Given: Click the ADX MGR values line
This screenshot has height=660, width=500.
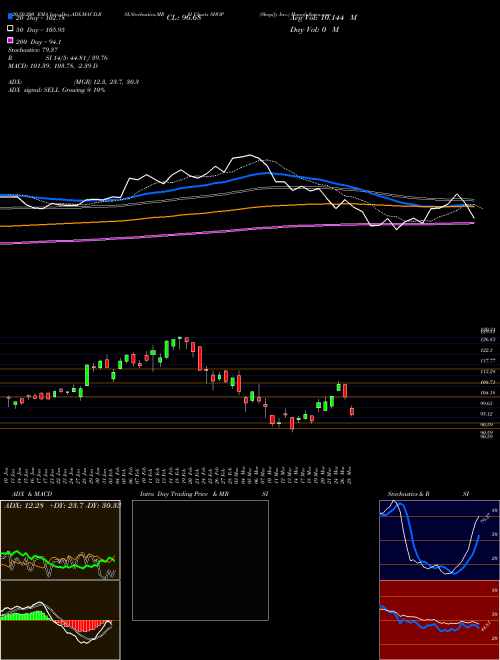Looking at the screenshot, I should point(73,82).
